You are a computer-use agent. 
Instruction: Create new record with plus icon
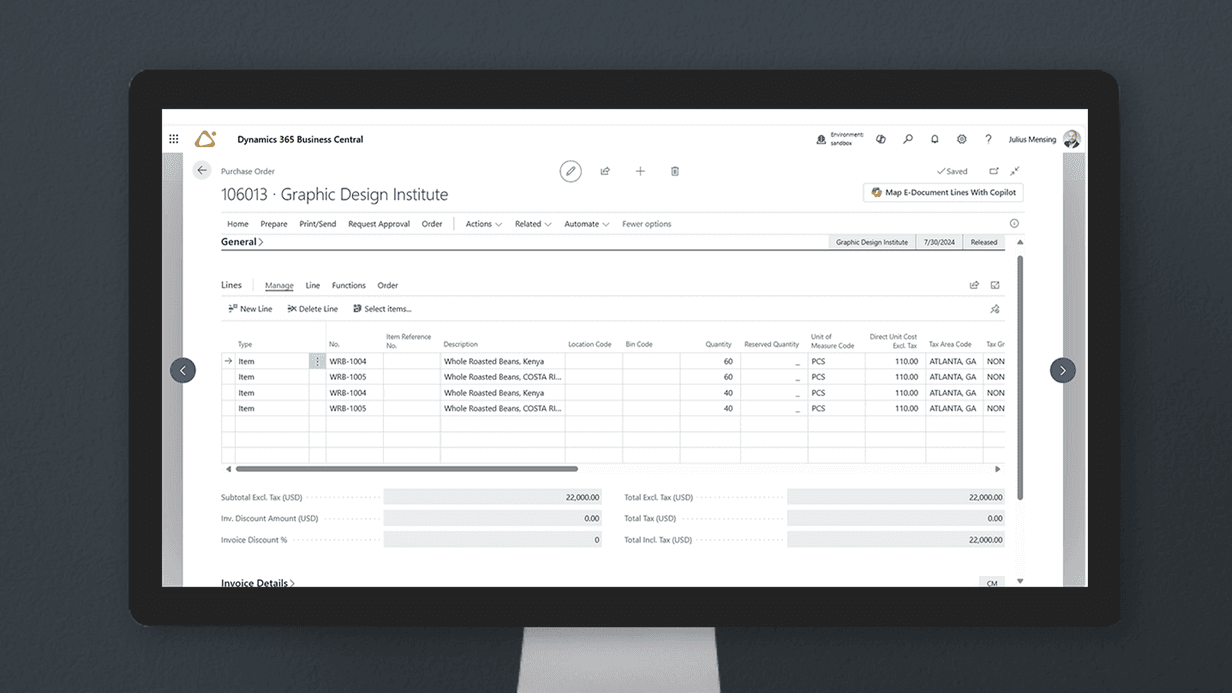[640, 171]
